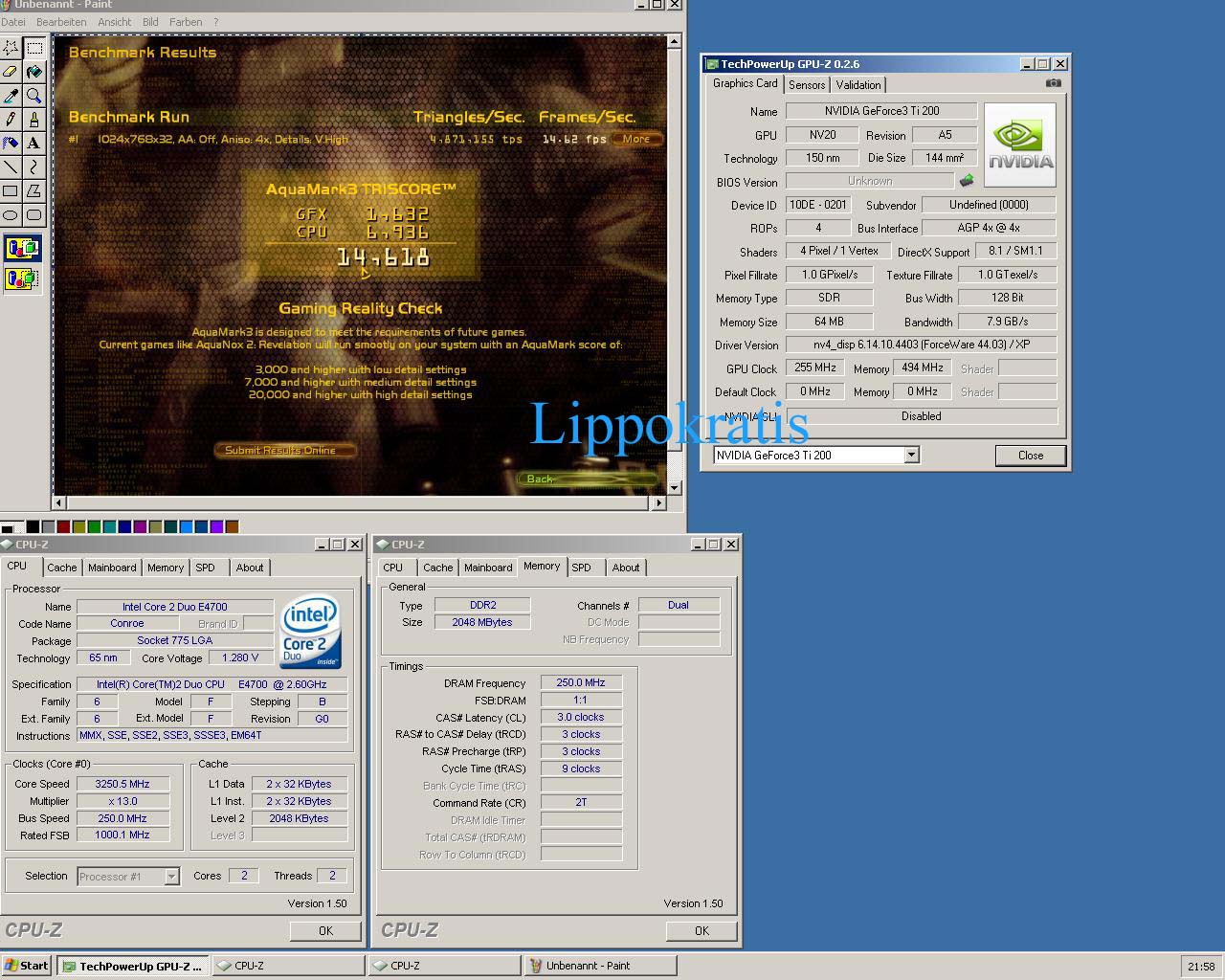
Task: Enable transparent selection mode in Paint
Action: pos(22,278)
